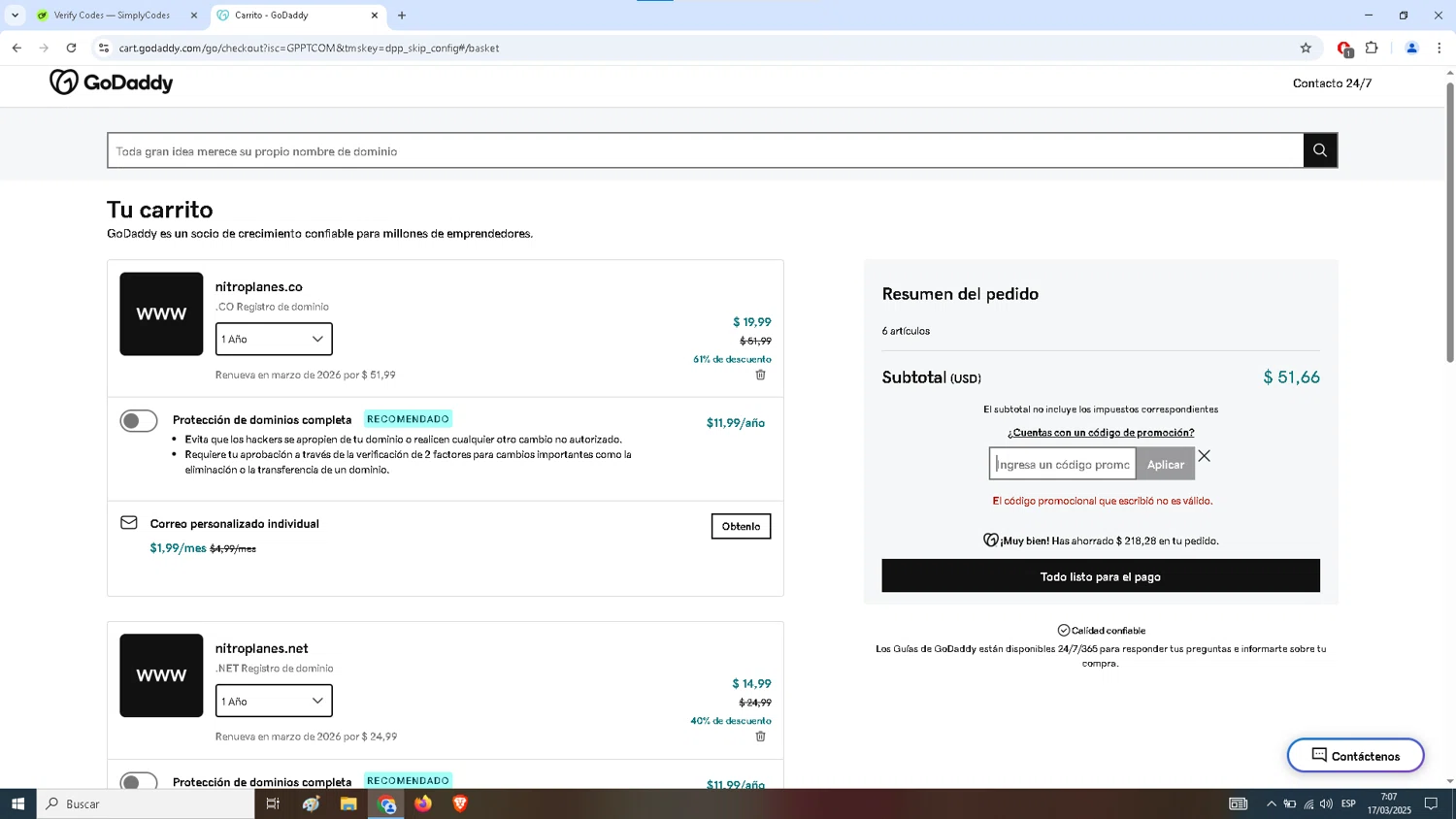Screen dimensions: 1456x819
Task: Delete nitroplanes.net with its trash icon
Action: [x=761, y=737]
